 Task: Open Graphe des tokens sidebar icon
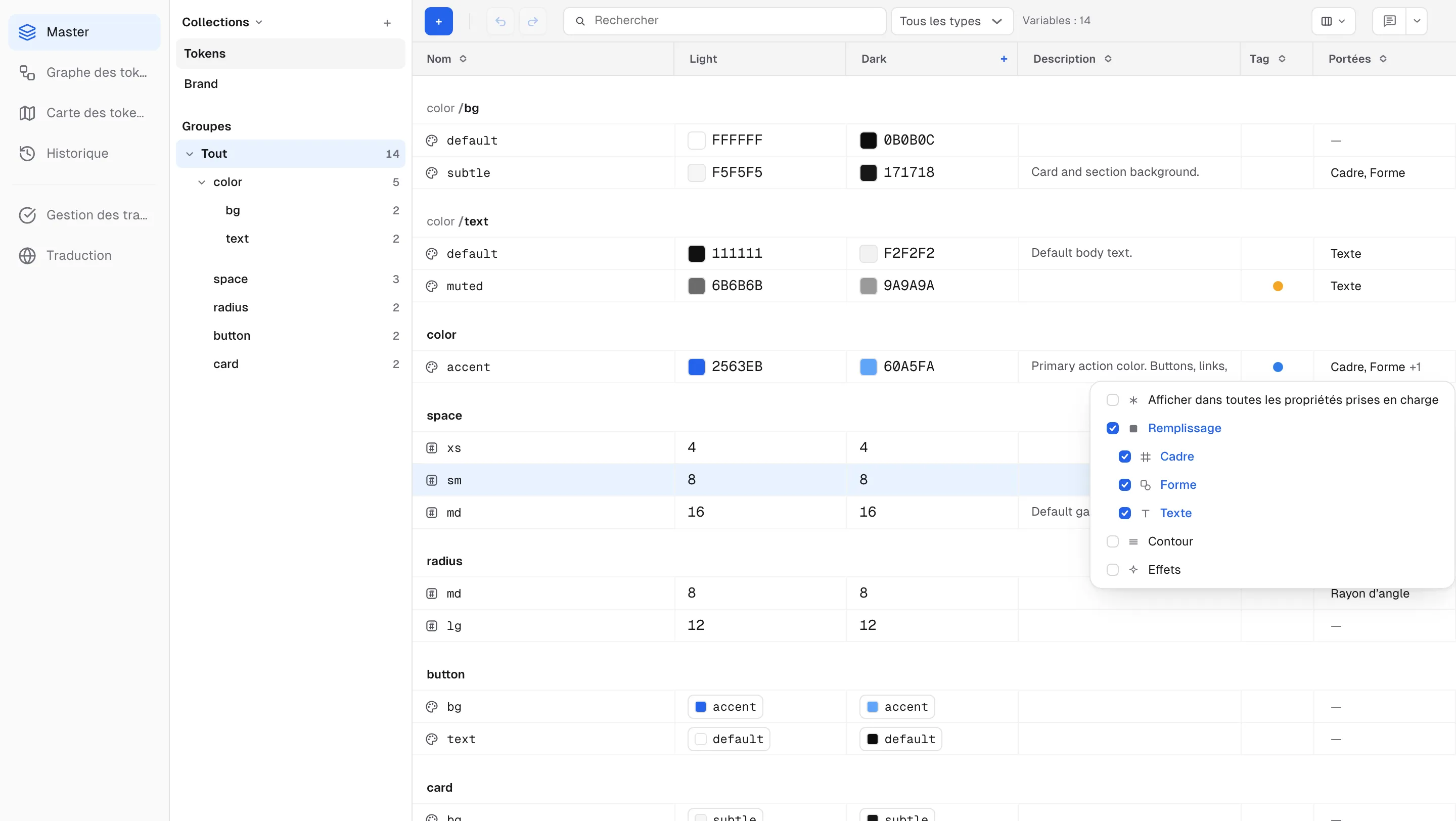(x=27, y=72)
